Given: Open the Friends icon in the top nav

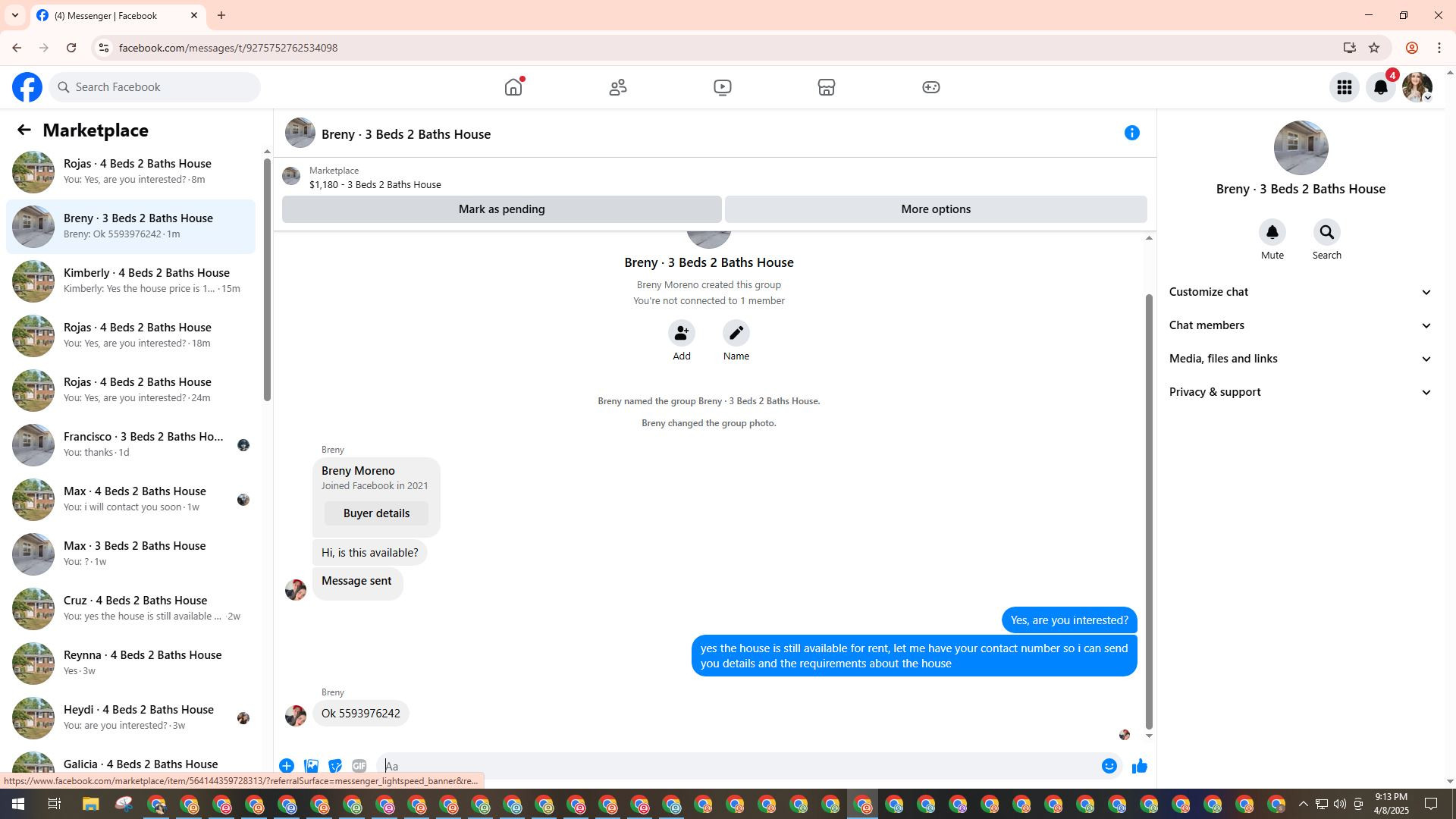Looking at the screenshot, I should tap(618, 87).
